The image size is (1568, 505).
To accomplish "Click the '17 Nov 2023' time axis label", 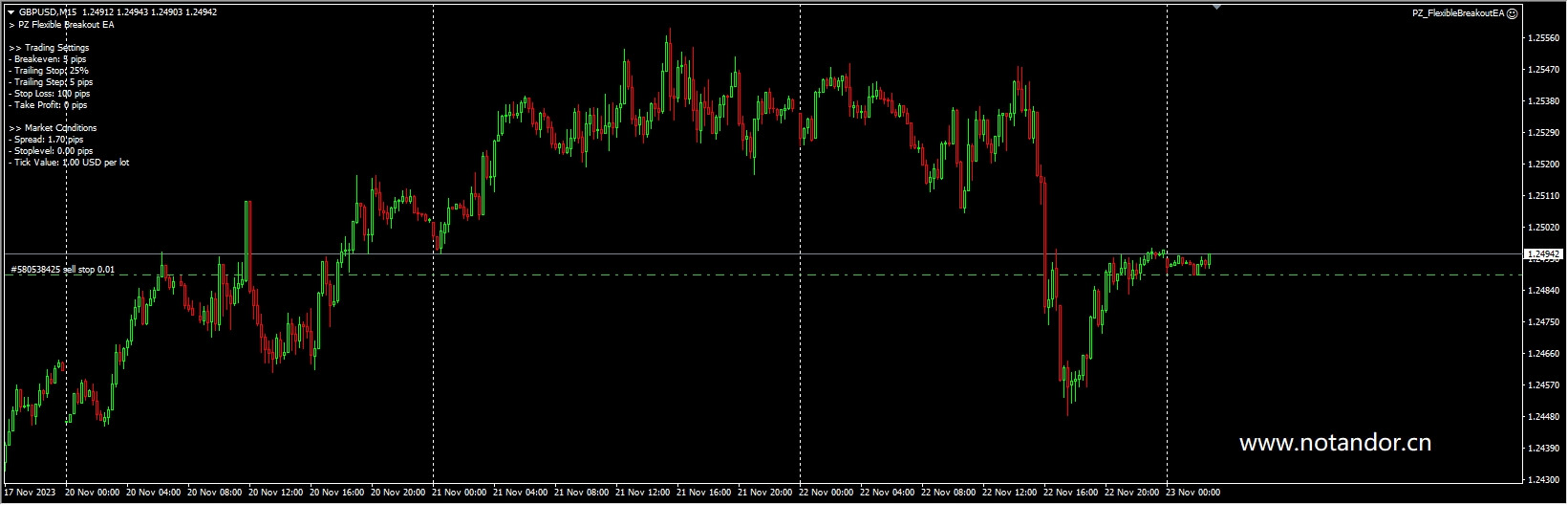I will click(30, 494).
